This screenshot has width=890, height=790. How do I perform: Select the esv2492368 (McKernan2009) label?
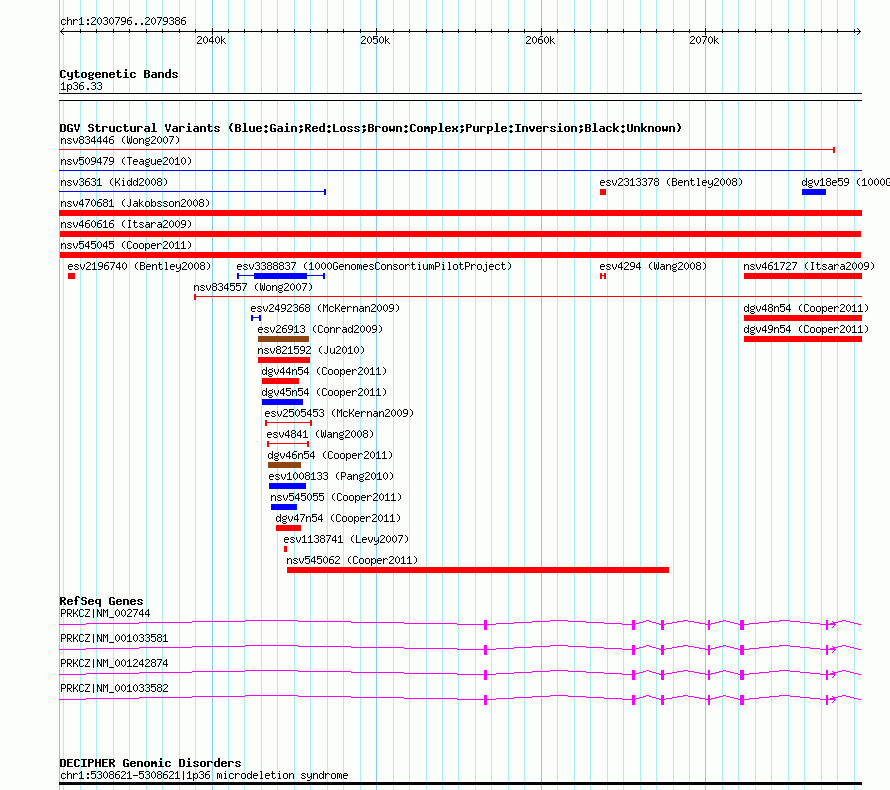(325, 308)
